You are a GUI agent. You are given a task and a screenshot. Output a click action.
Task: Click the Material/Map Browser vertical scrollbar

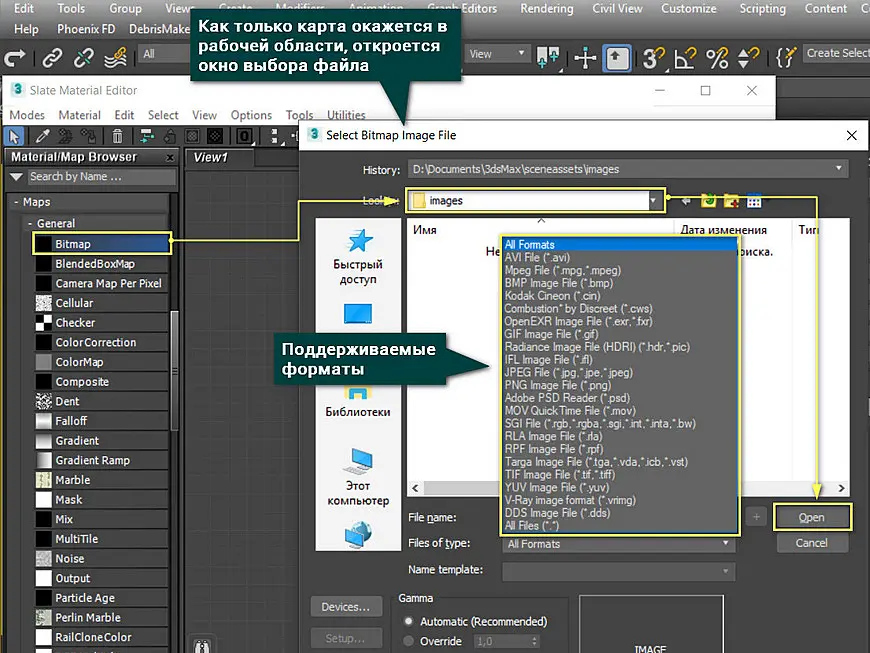(x=174, y=371)
